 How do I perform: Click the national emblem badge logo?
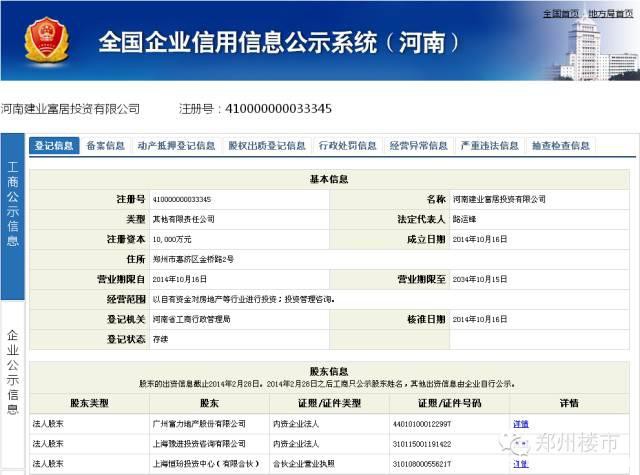tap(47, 40)
